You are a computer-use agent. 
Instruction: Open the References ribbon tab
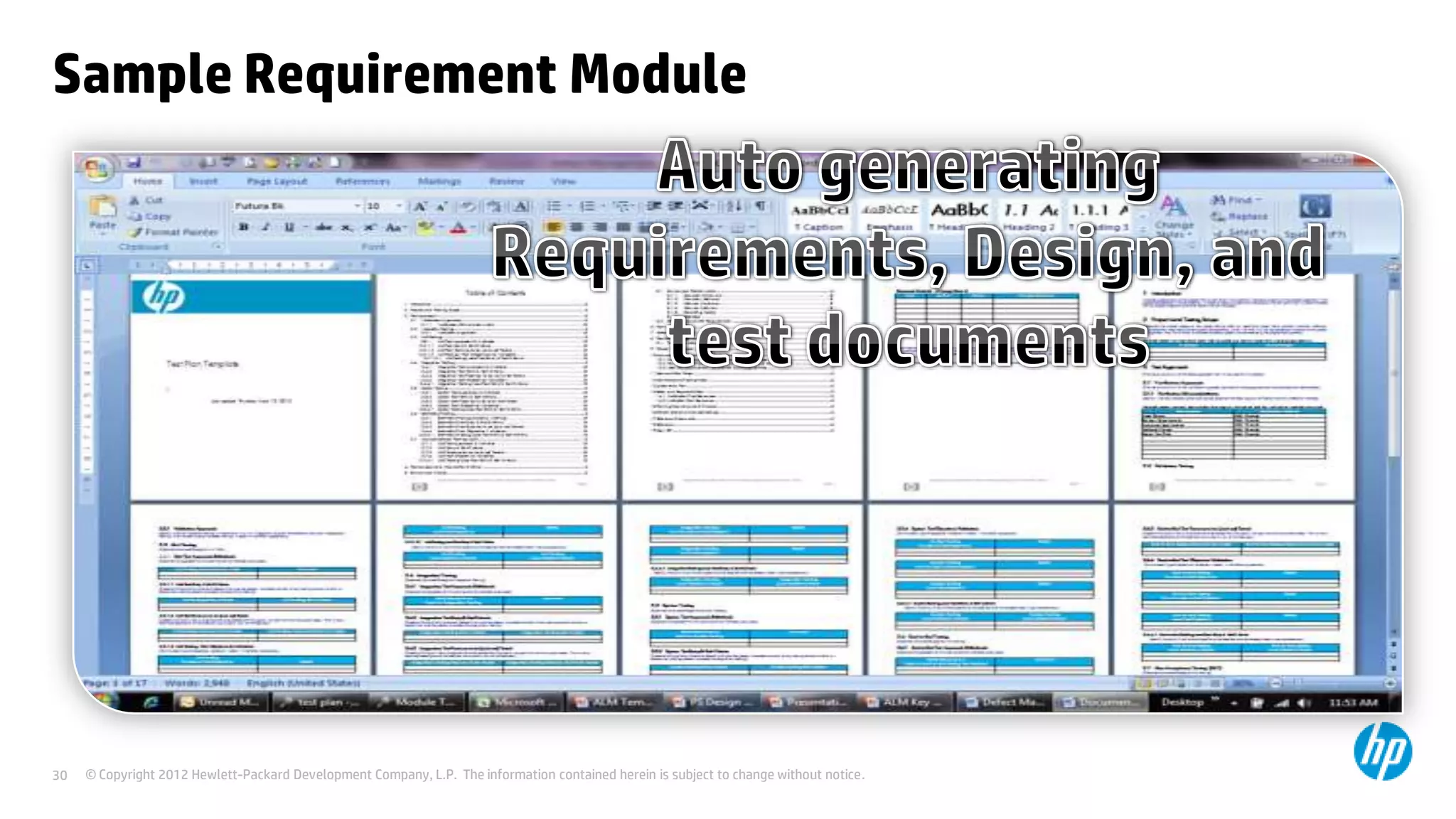(x=363, y=181)
